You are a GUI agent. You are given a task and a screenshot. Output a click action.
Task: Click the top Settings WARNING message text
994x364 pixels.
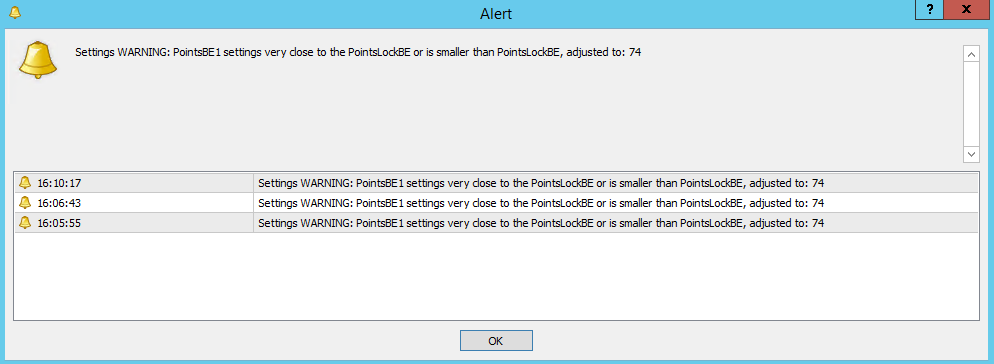(358, 53)
